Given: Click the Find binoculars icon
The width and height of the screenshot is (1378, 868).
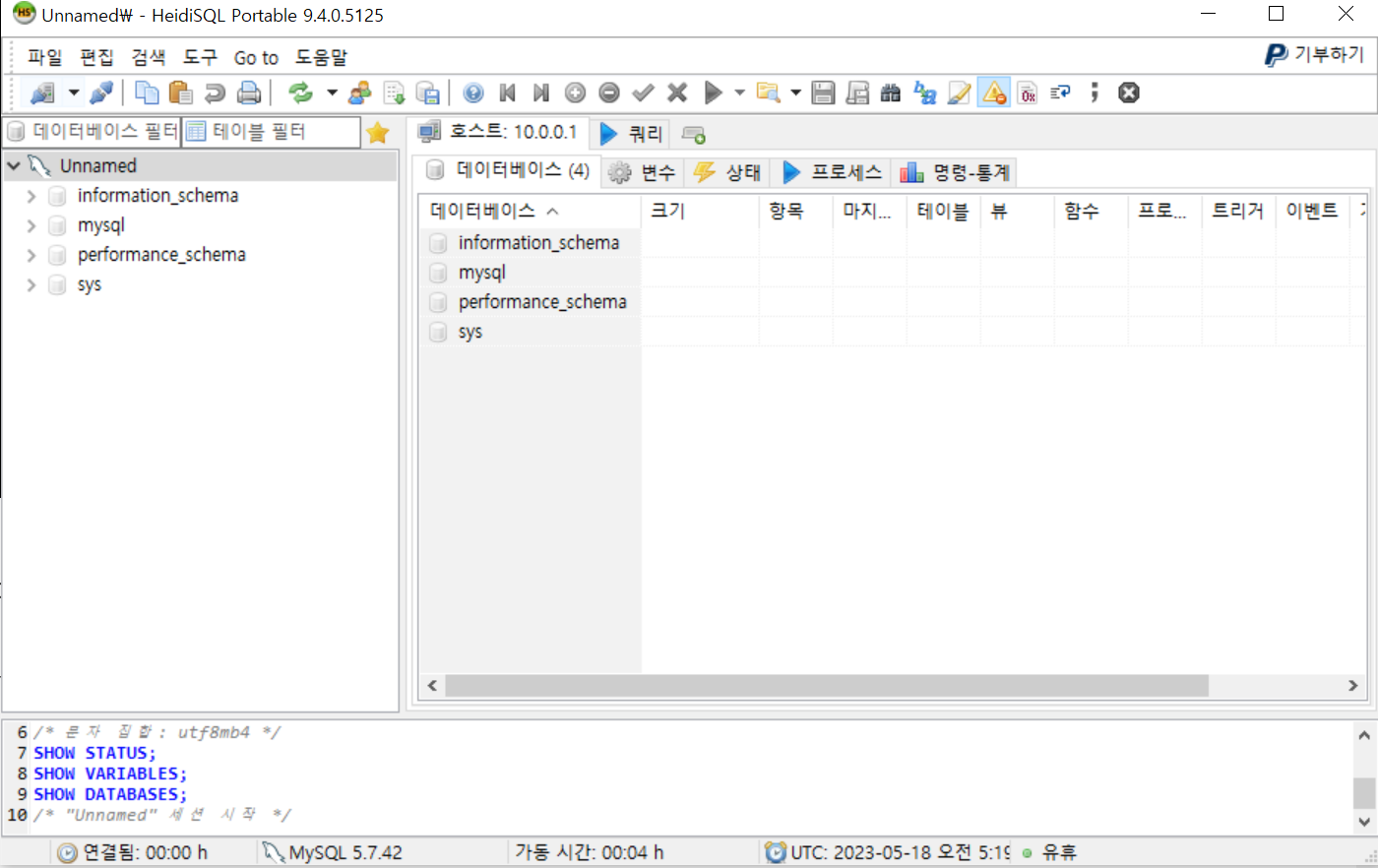Looking at the screenshot, I should click(891, 93).
